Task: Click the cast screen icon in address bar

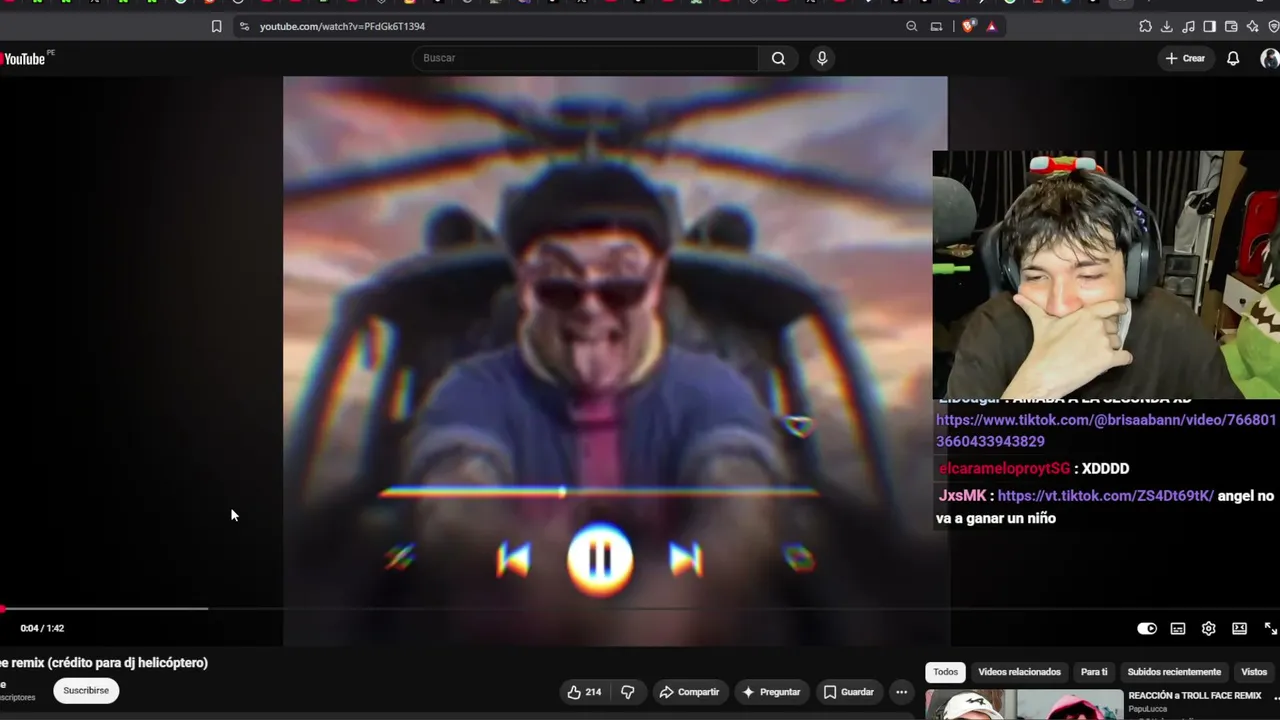Action: 937,27
